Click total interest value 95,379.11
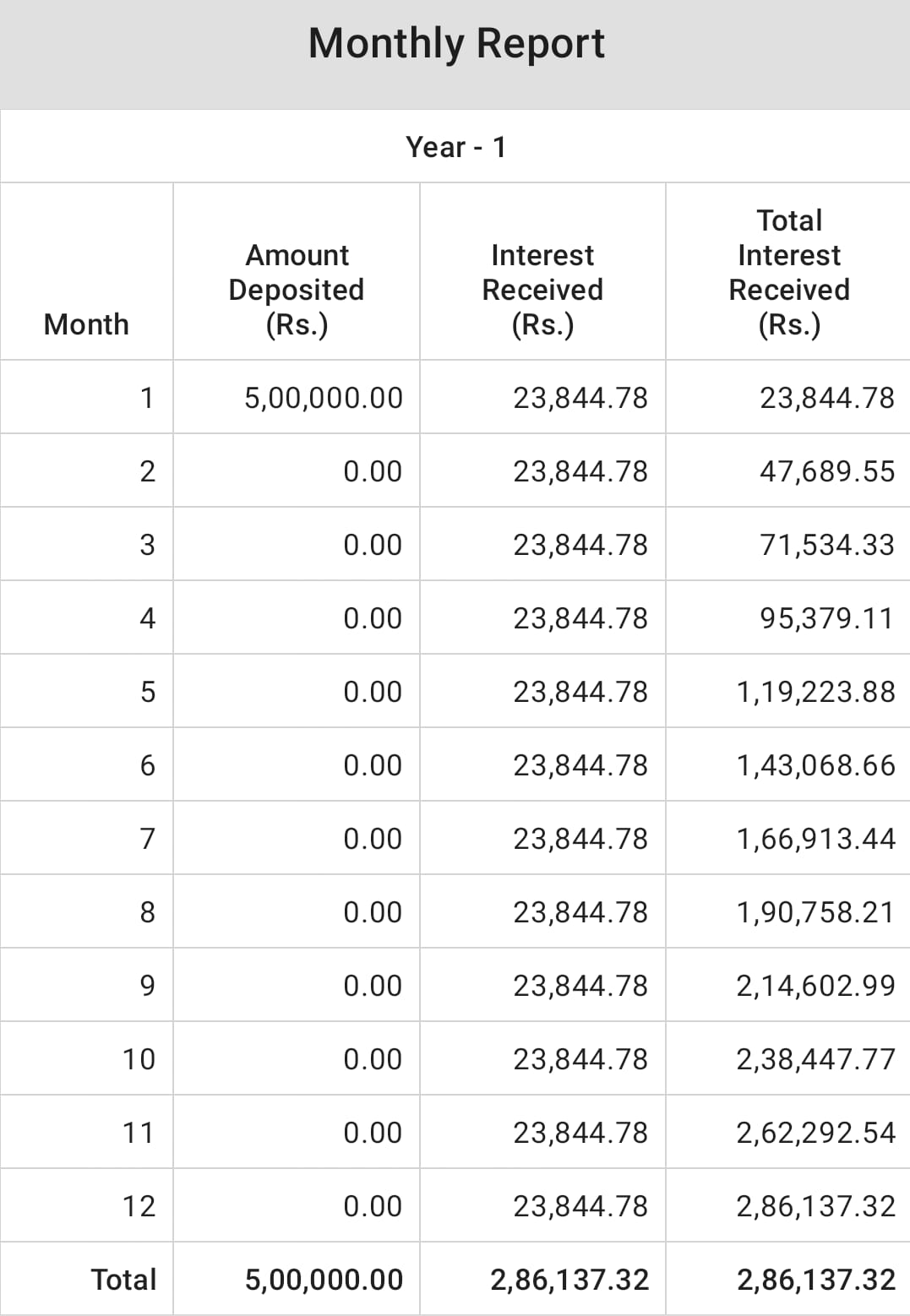The width and height of the screenshot is (910, 1316). coord(826,618)
